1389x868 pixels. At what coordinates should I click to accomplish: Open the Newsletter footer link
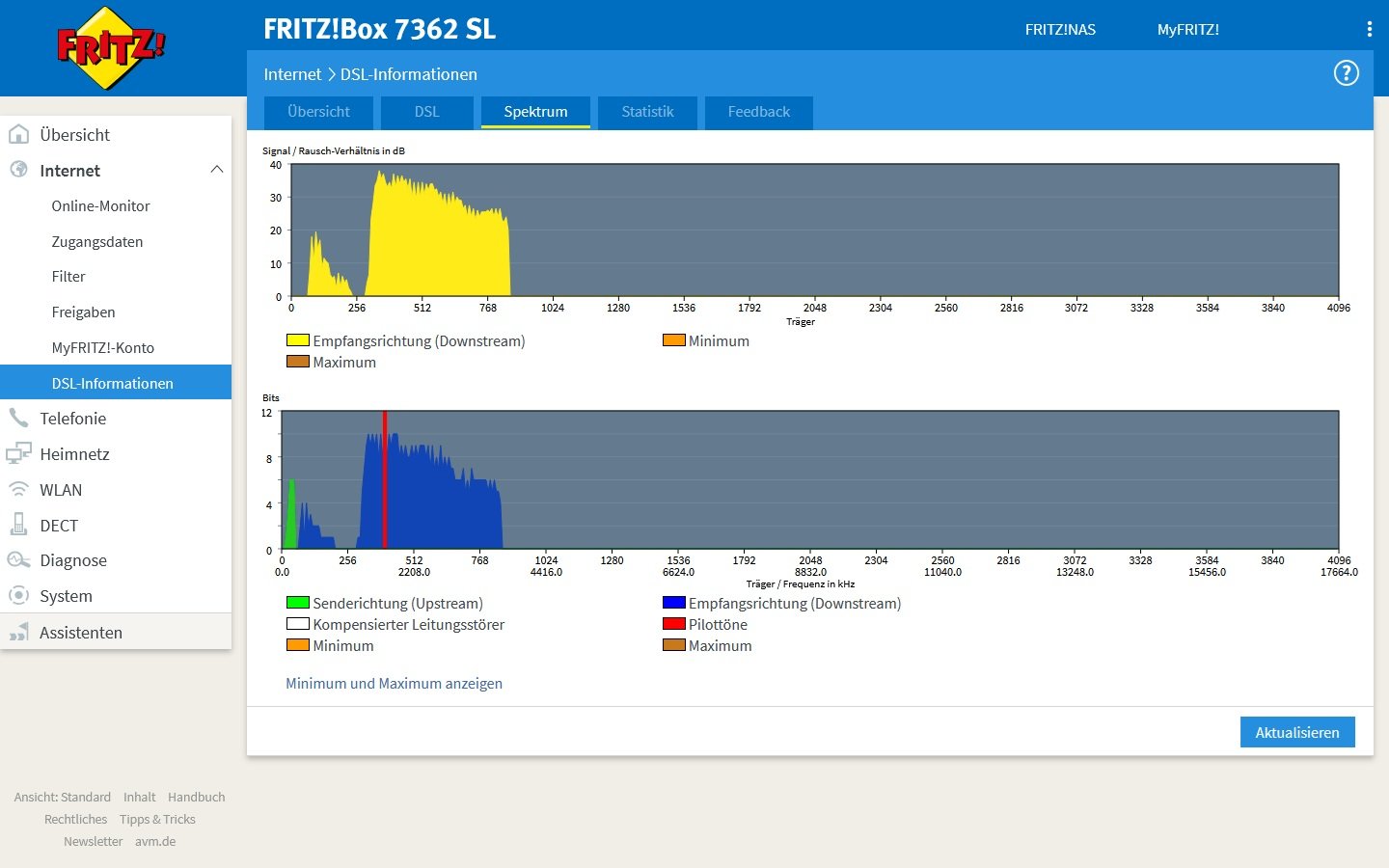[93, 841]
